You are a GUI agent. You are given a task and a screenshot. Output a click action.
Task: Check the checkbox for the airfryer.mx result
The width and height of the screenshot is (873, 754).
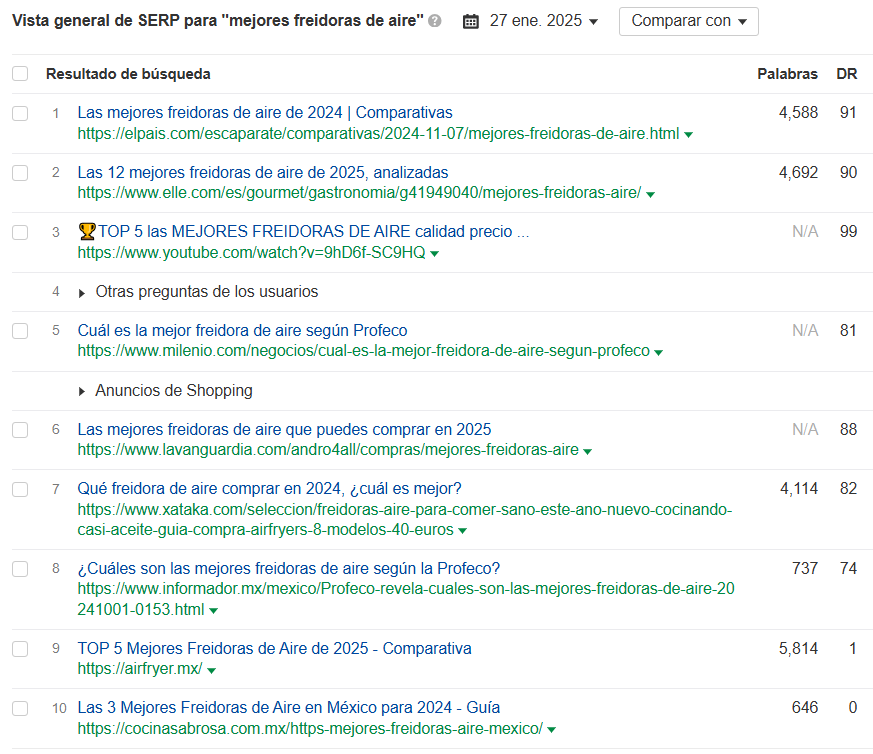pos(20,649)
